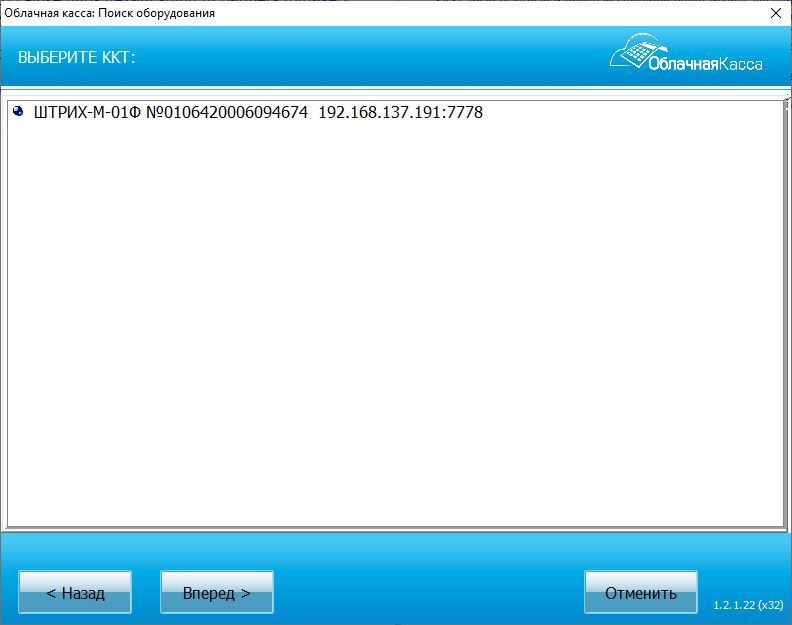Image resolution: width=792 pixels, height=625 pixels.
Task: Click the cloud cash register logo icon
Action: [637, 51]
